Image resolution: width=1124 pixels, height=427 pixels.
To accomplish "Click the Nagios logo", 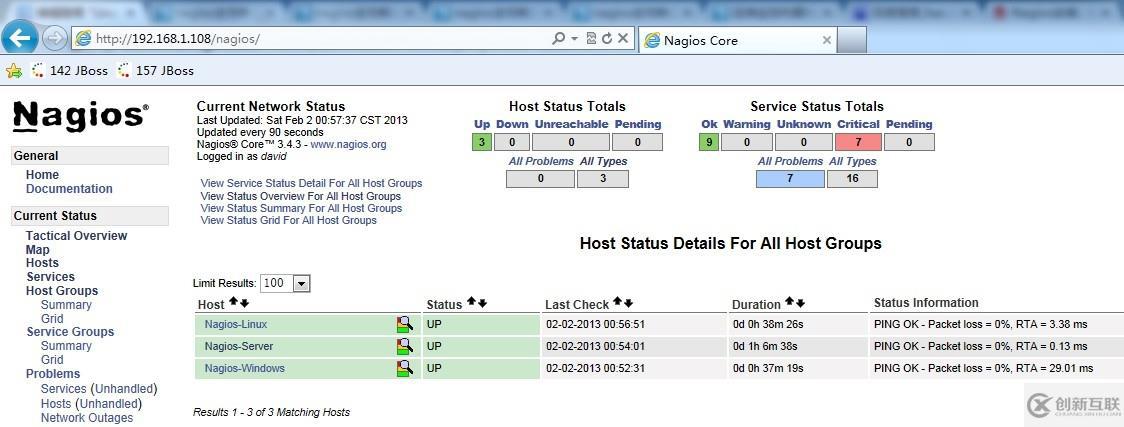I will [x=81, y=116].
